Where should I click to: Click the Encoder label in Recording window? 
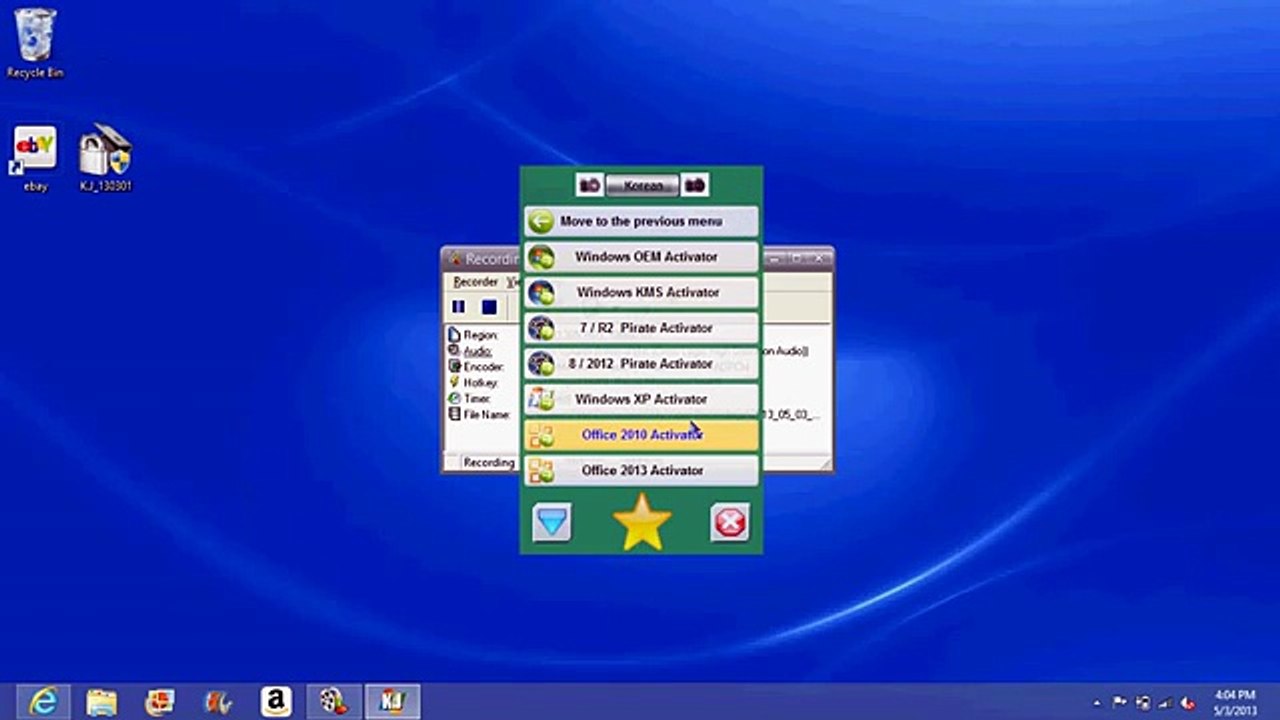tap(483, 367)
